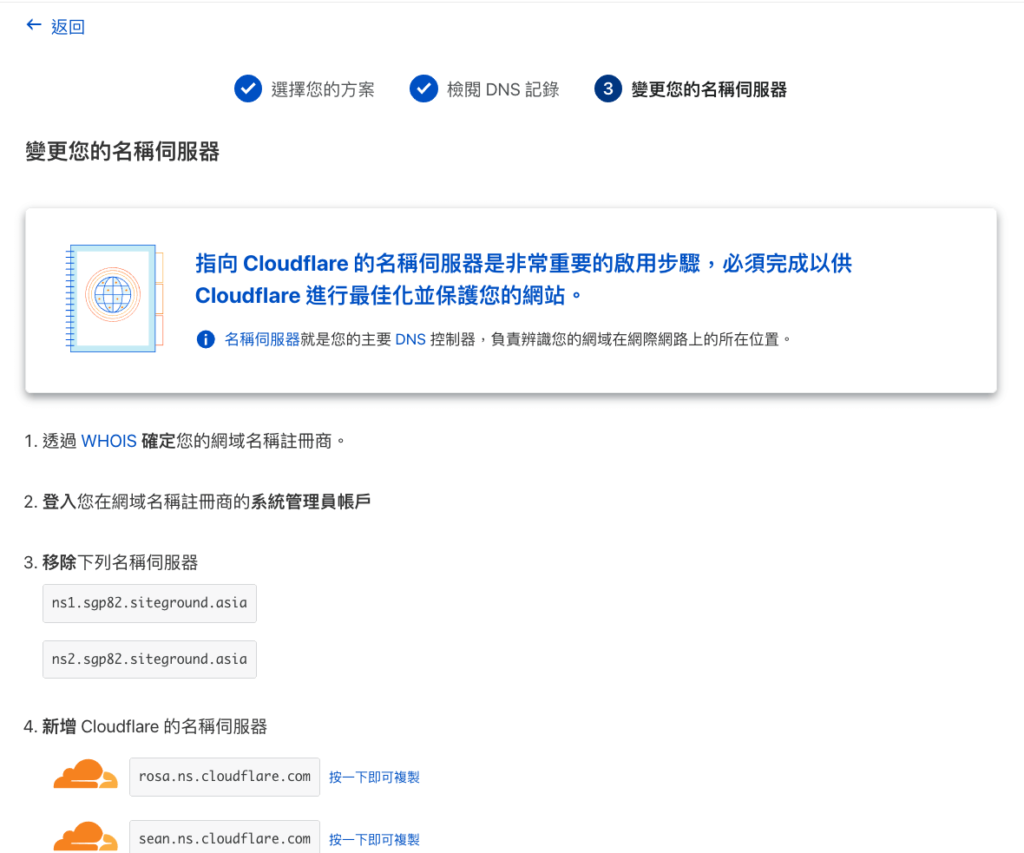Open the 名稱伺服器 help link
This screenshot has width=1024, height=853.
click(262, 340)
